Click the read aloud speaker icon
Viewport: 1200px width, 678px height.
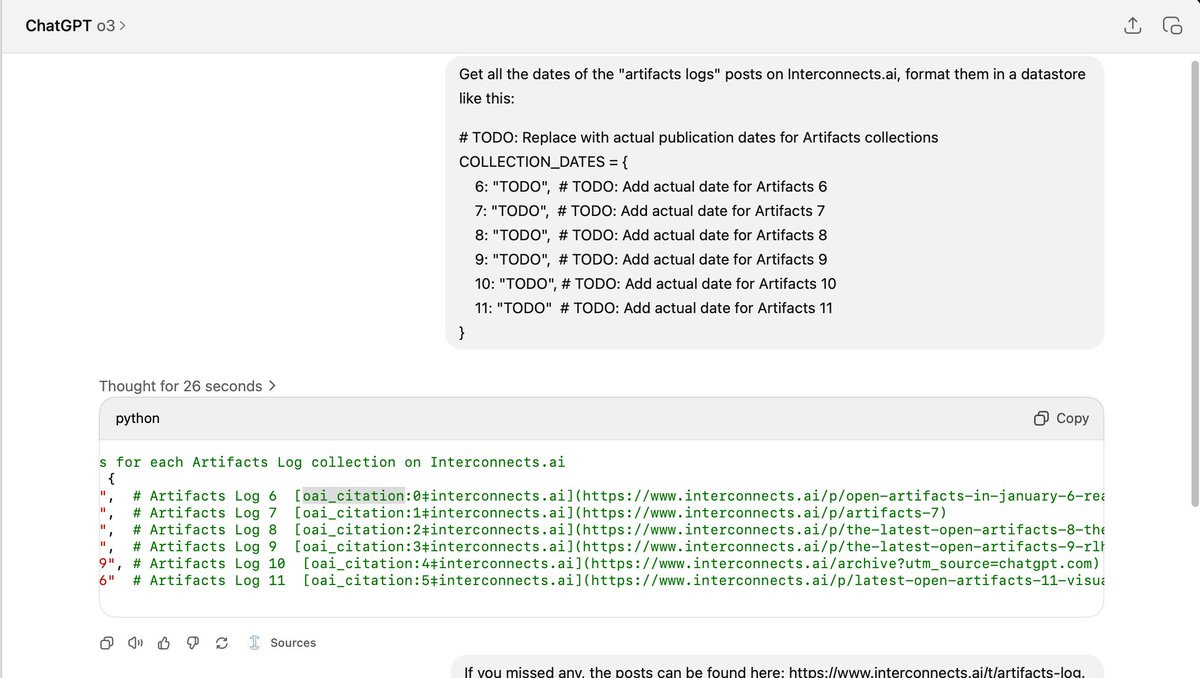point(136,643)
